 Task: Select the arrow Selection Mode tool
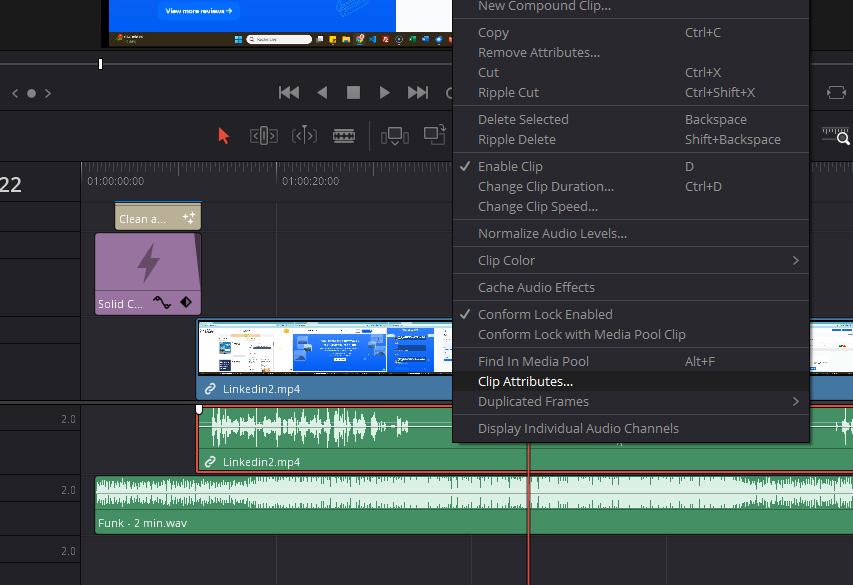tap(224, 135)
